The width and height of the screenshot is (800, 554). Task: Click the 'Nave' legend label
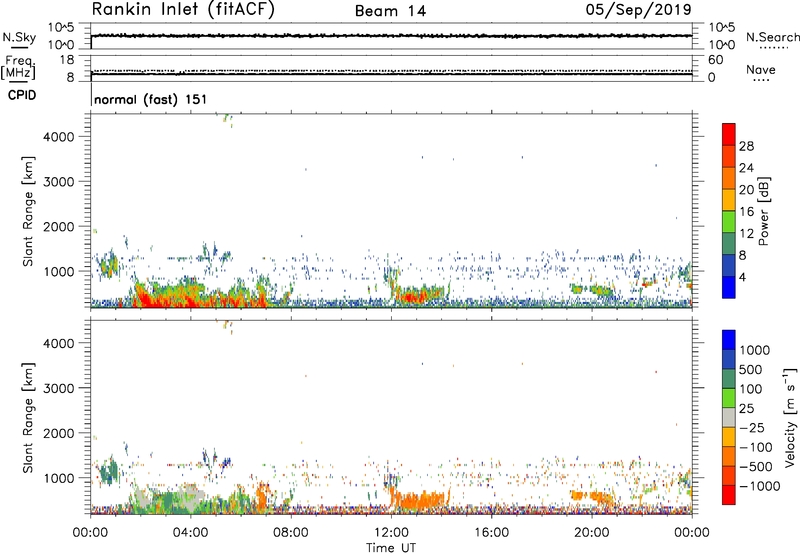(761, 70)
